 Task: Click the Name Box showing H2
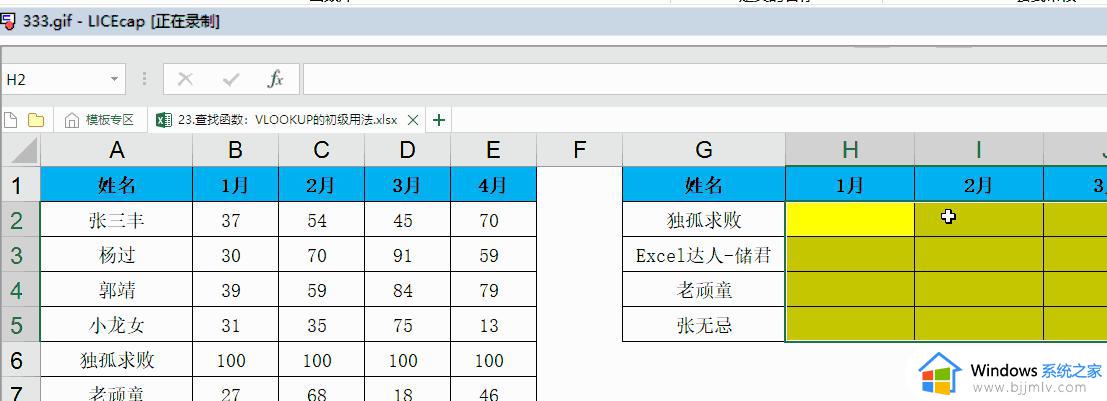tap(63, 79)
